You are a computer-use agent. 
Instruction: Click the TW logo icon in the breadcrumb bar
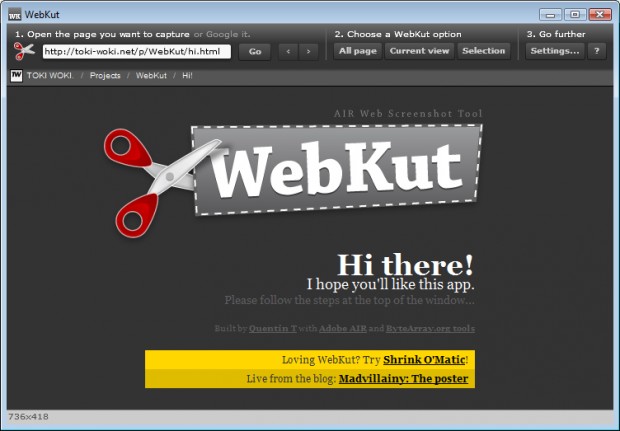click(17, 76)
